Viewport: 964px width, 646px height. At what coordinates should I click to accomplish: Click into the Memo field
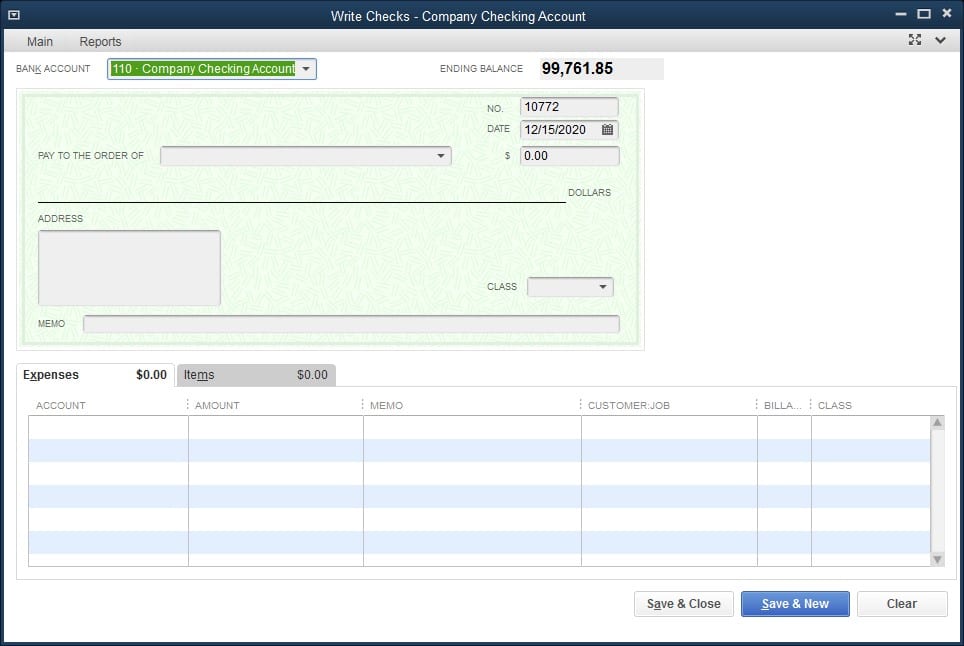pos(350,324)
